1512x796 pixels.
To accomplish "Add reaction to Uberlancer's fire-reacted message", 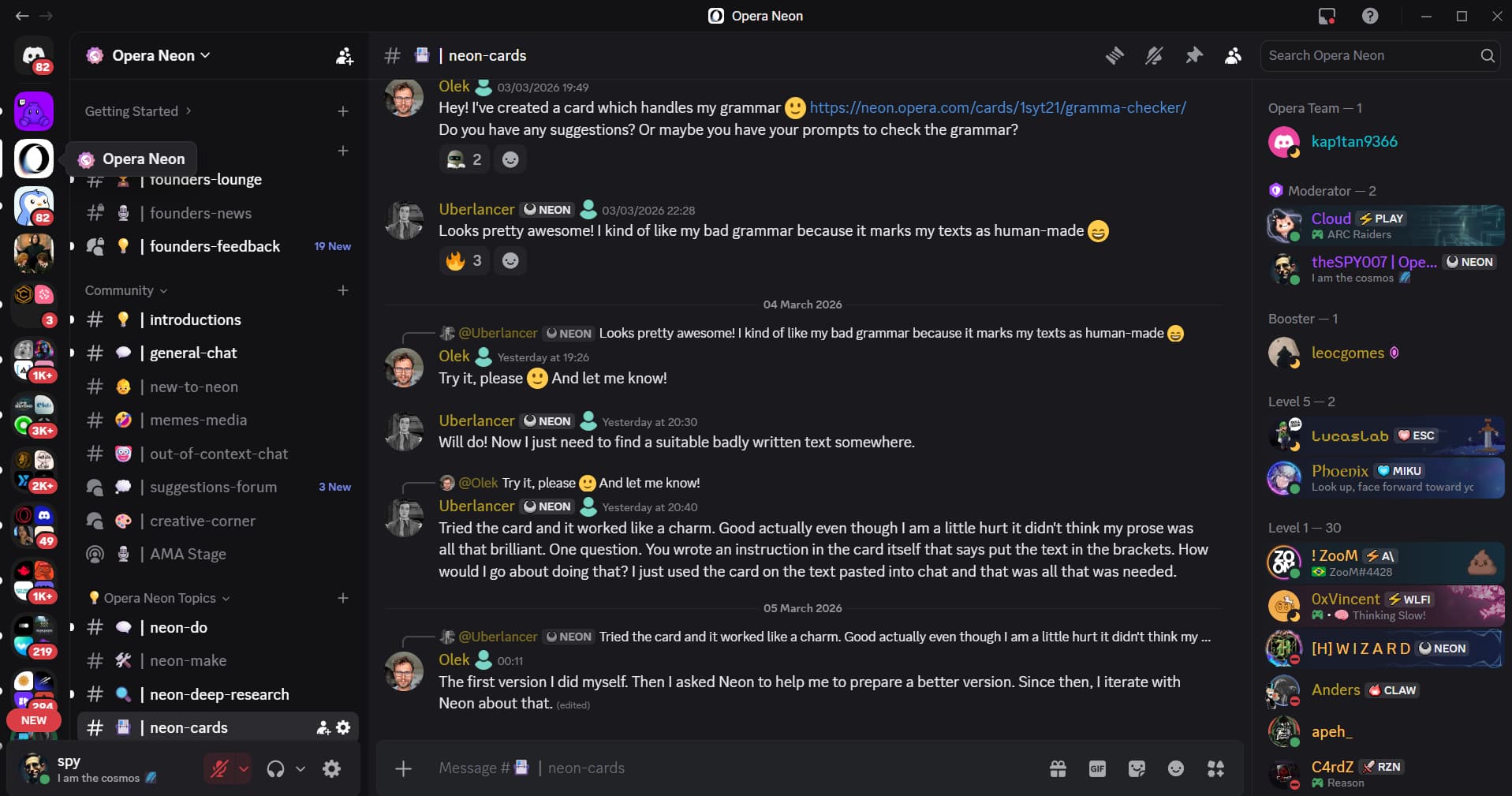I will point(510,260).
